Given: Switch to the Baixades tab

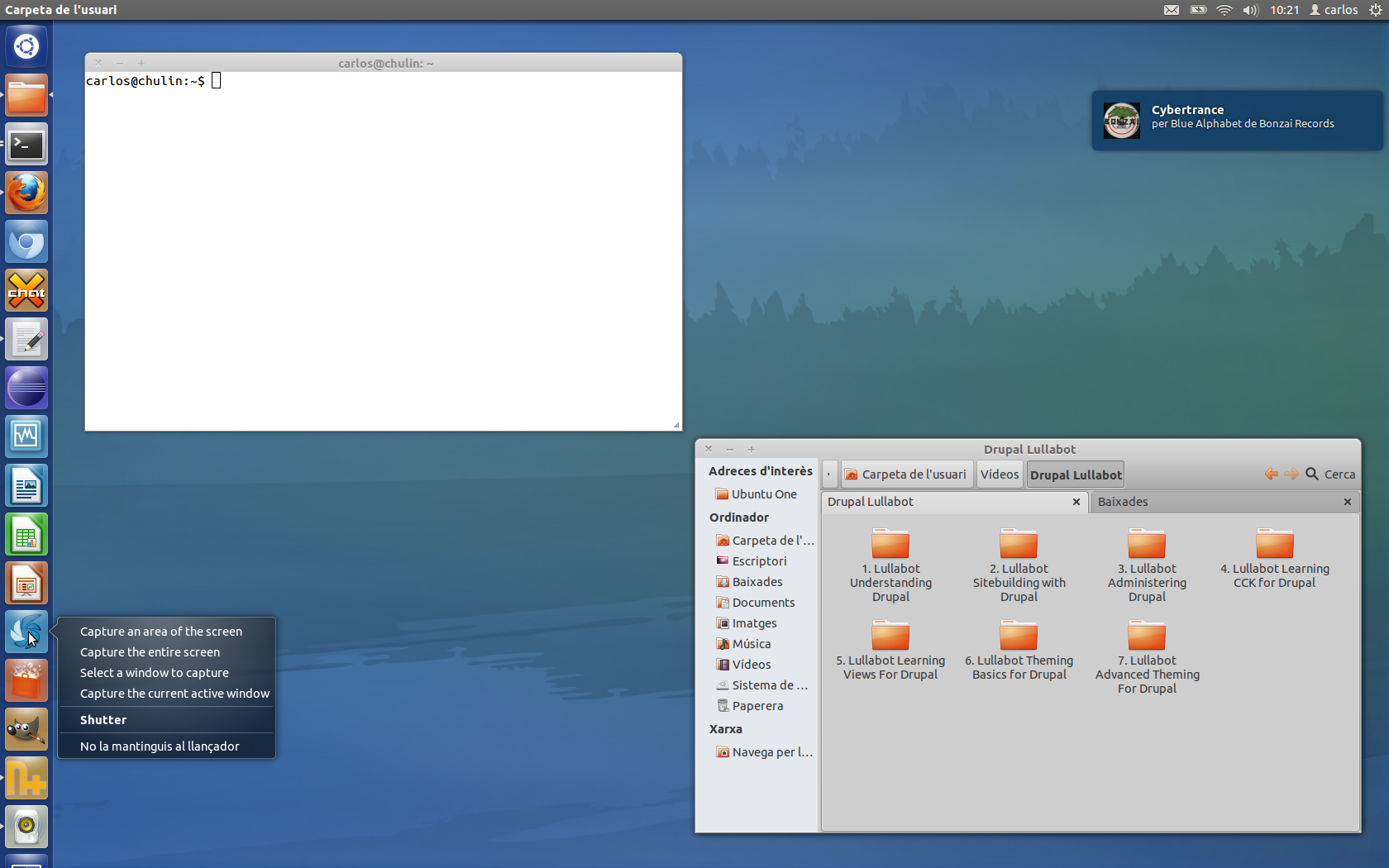Looking at the screenshot, I should [1124, 502].
